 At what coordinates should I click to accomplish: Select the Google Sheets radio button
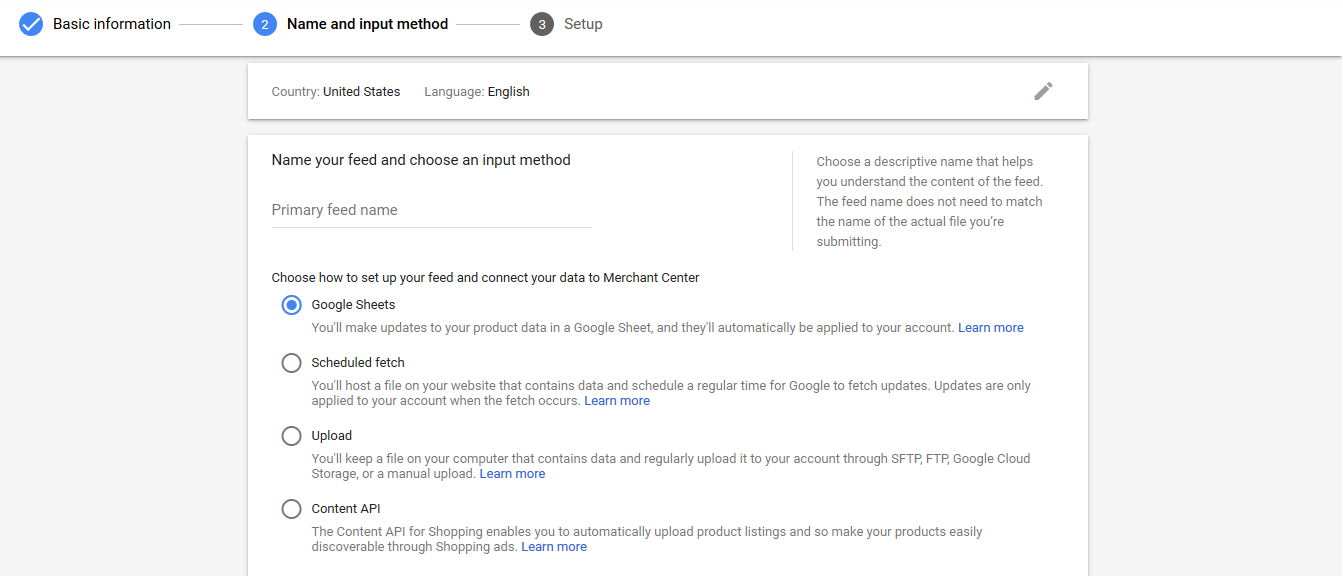(291, 305)
